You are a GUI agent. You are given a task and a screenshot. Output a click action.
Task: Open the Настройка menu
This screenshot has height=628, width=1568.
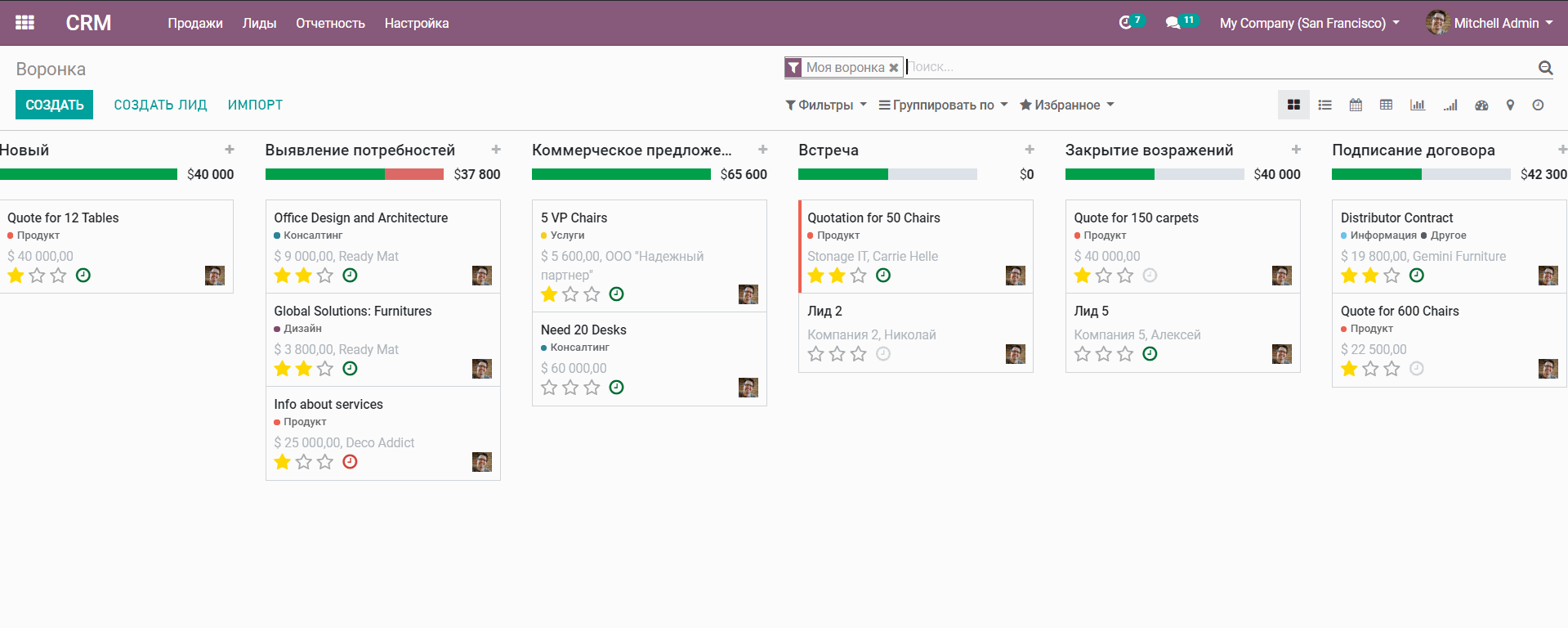[x=417, y=23]
